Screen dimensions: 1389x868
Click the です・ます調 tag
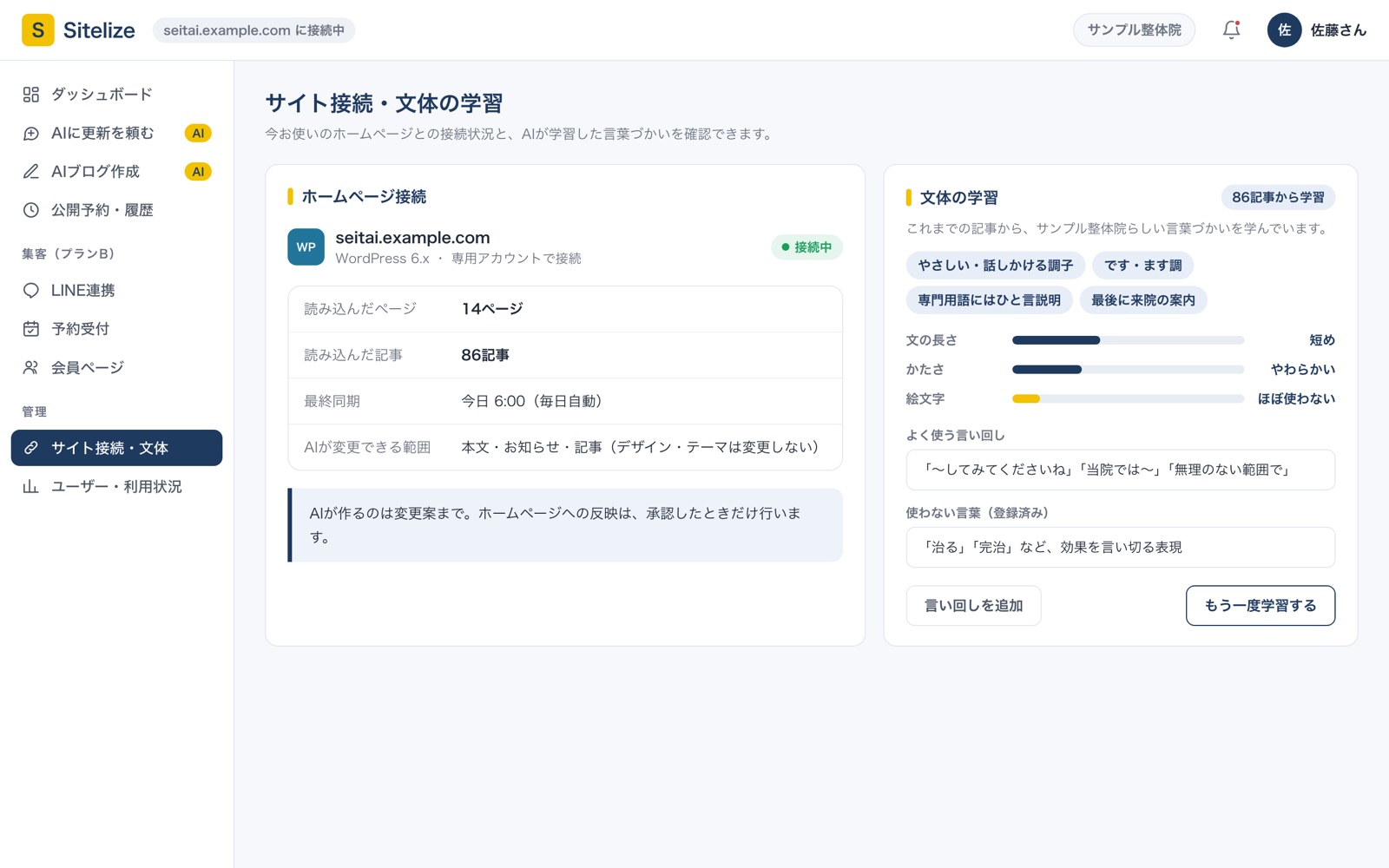1142,266
